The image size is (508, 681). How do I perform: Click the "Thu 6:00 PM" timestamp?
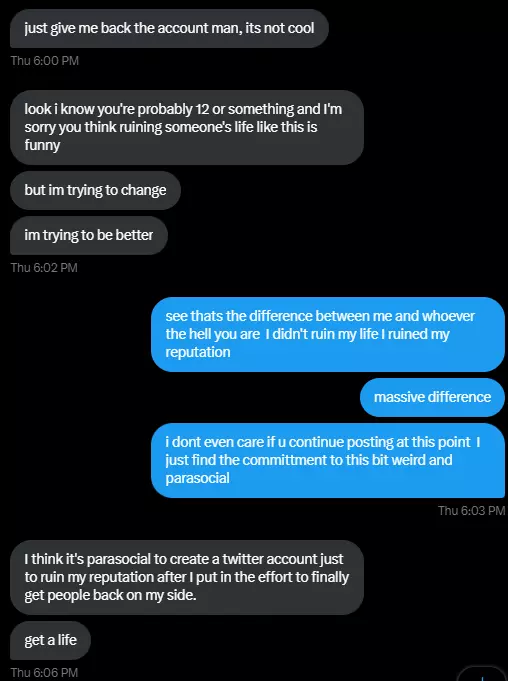tap(45, 60)
